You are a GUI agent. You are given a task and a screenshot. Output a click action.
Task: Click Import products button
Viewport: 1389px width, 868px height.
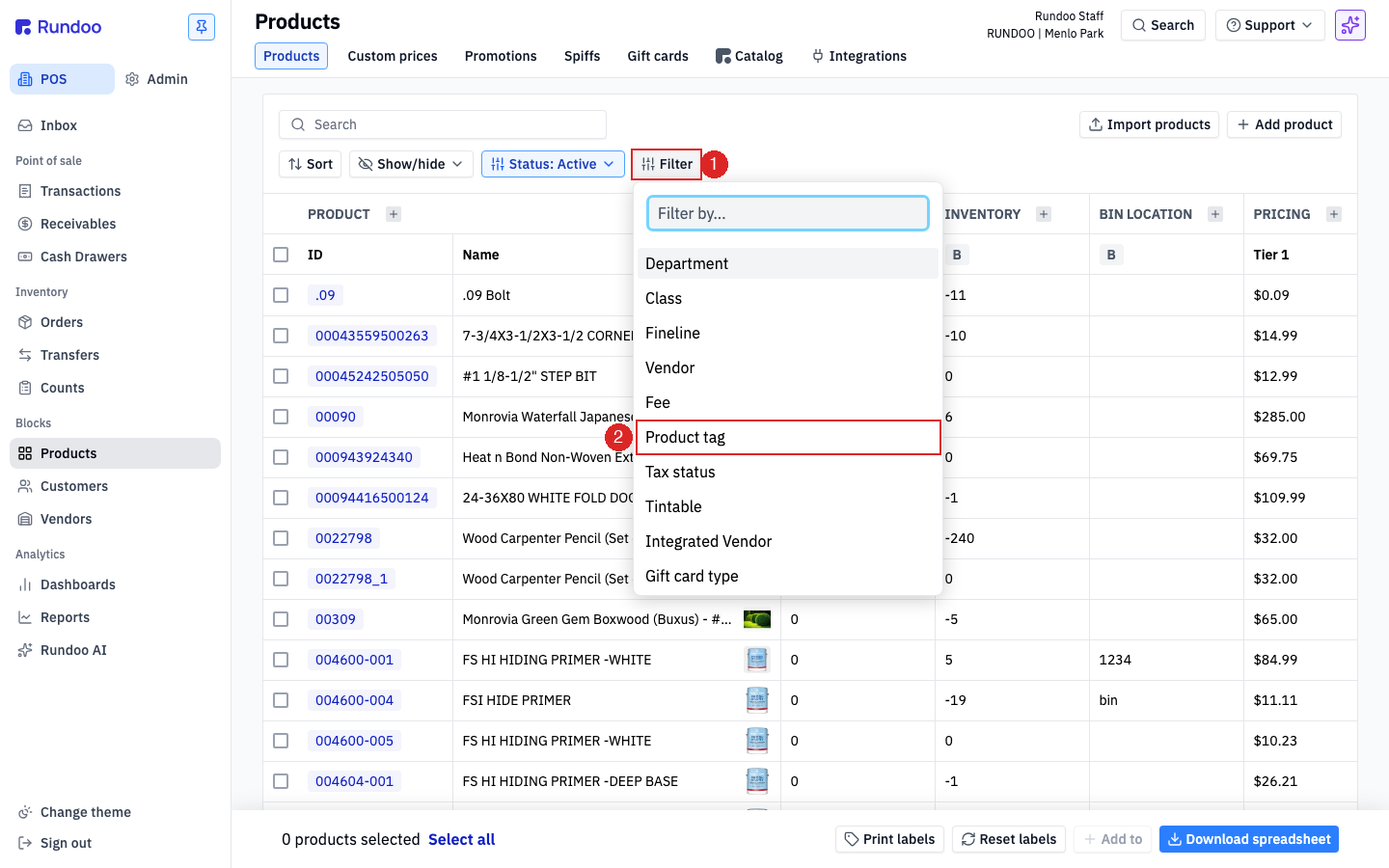(x=1149, y=124)
